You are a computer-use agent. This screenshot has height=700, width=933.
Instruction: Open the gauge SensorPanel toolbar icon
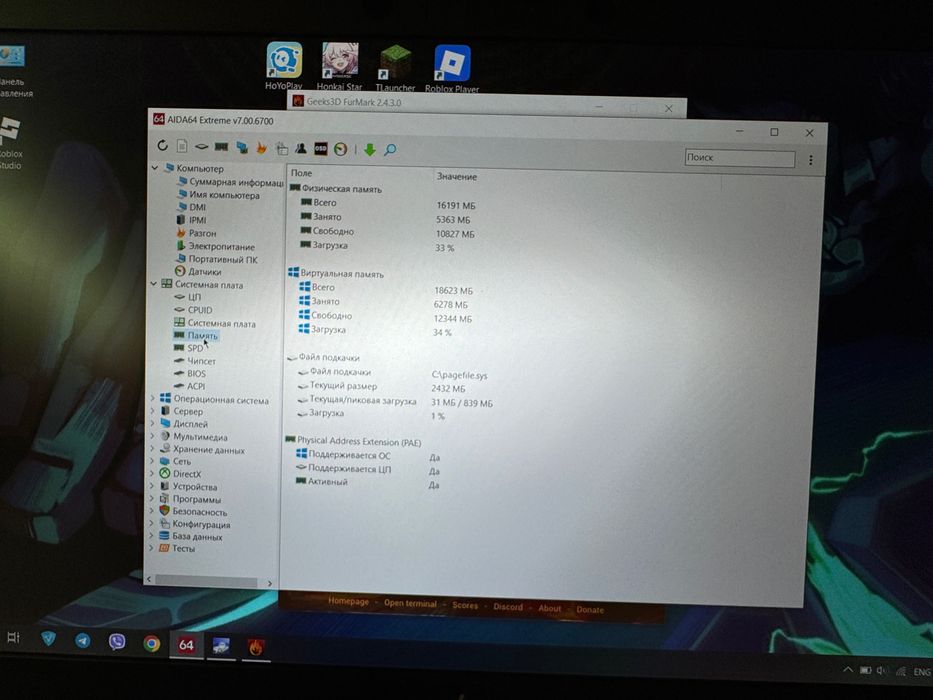[x=340, y=149]
